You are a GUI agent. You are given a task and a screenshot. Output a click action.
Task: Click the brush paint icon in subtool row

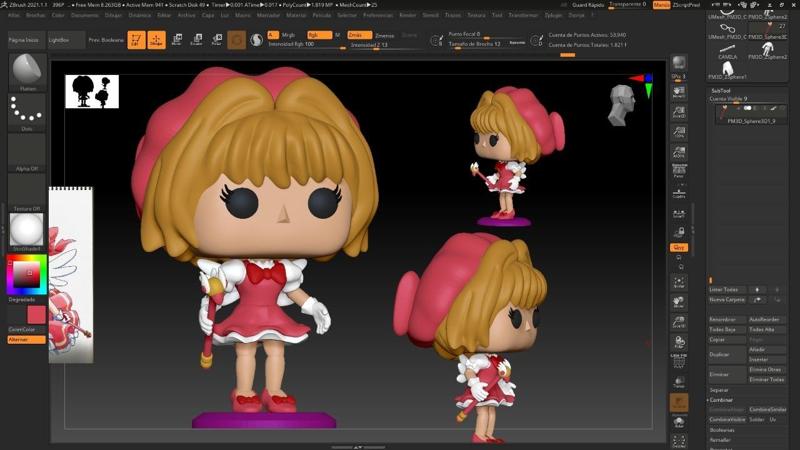tap(773, 108)
